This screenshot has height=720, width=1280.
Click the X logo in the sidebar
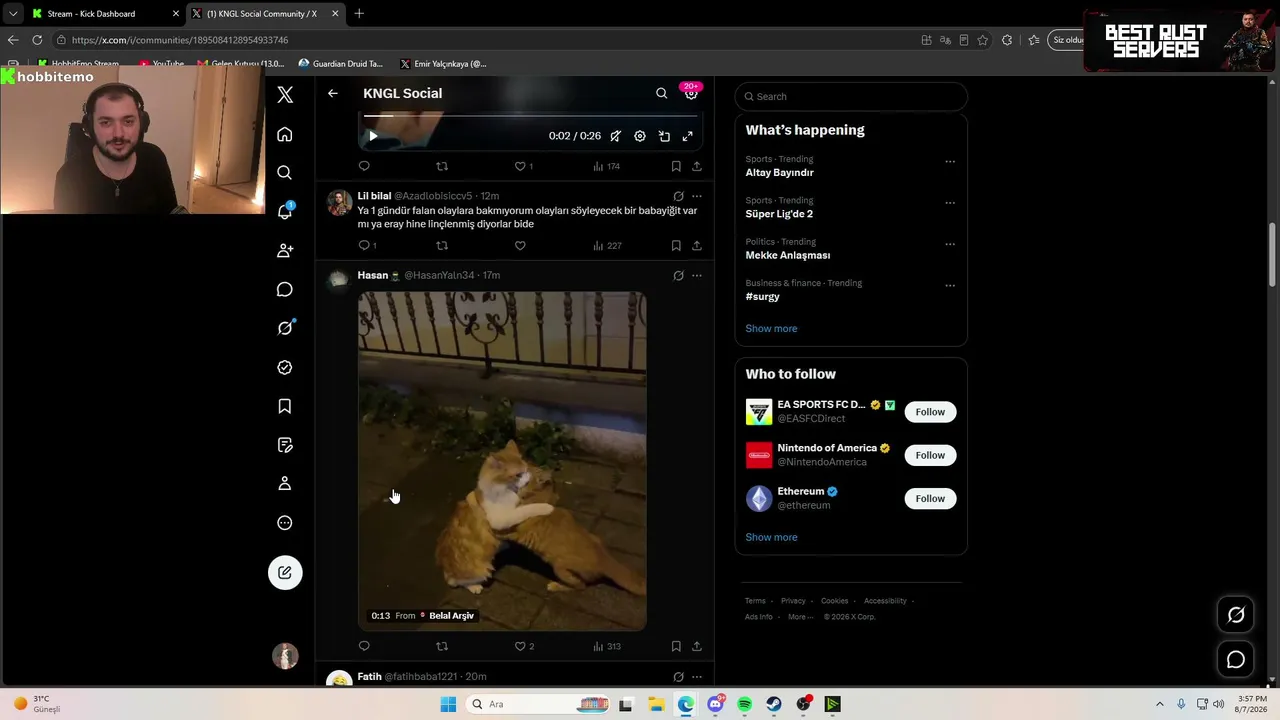coord(285,94)
